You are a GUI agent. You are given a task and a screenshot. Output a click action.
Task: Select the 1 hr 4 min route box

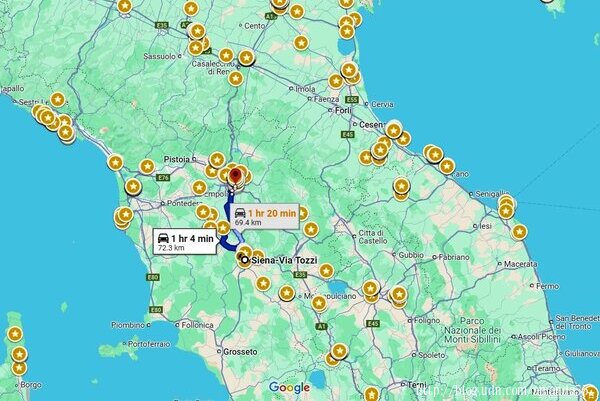point(185,241)
